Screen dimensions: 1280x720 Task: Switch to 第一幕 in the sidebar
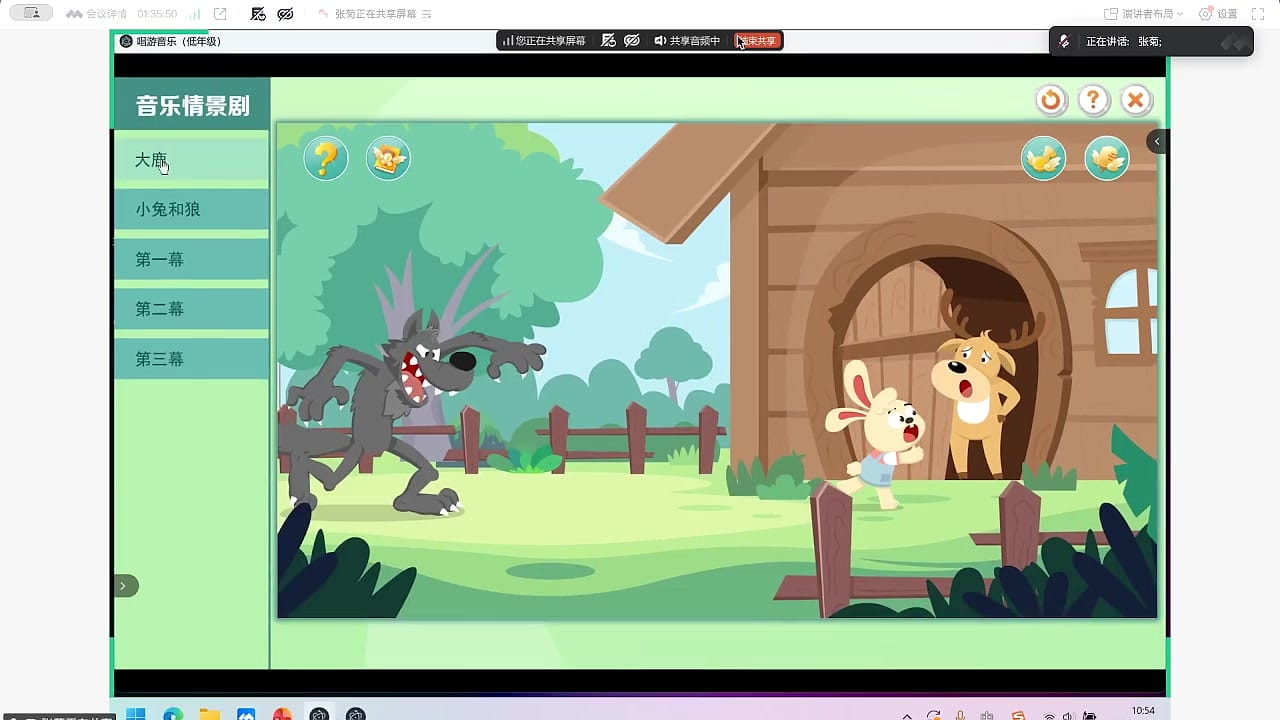click(191, 259)
